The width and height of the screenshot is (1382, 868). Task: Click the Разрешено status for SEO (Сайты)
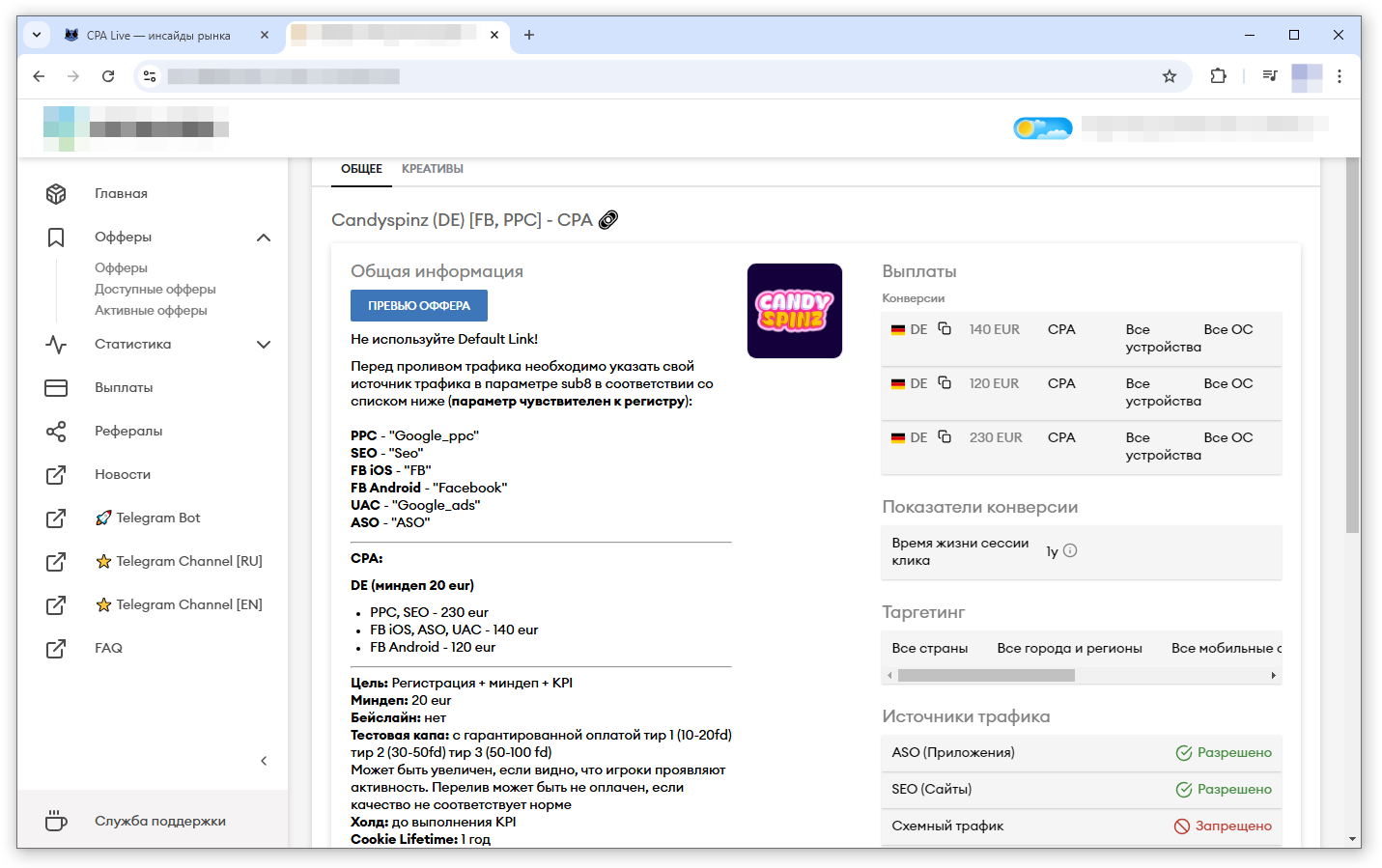click(1224, 790)
